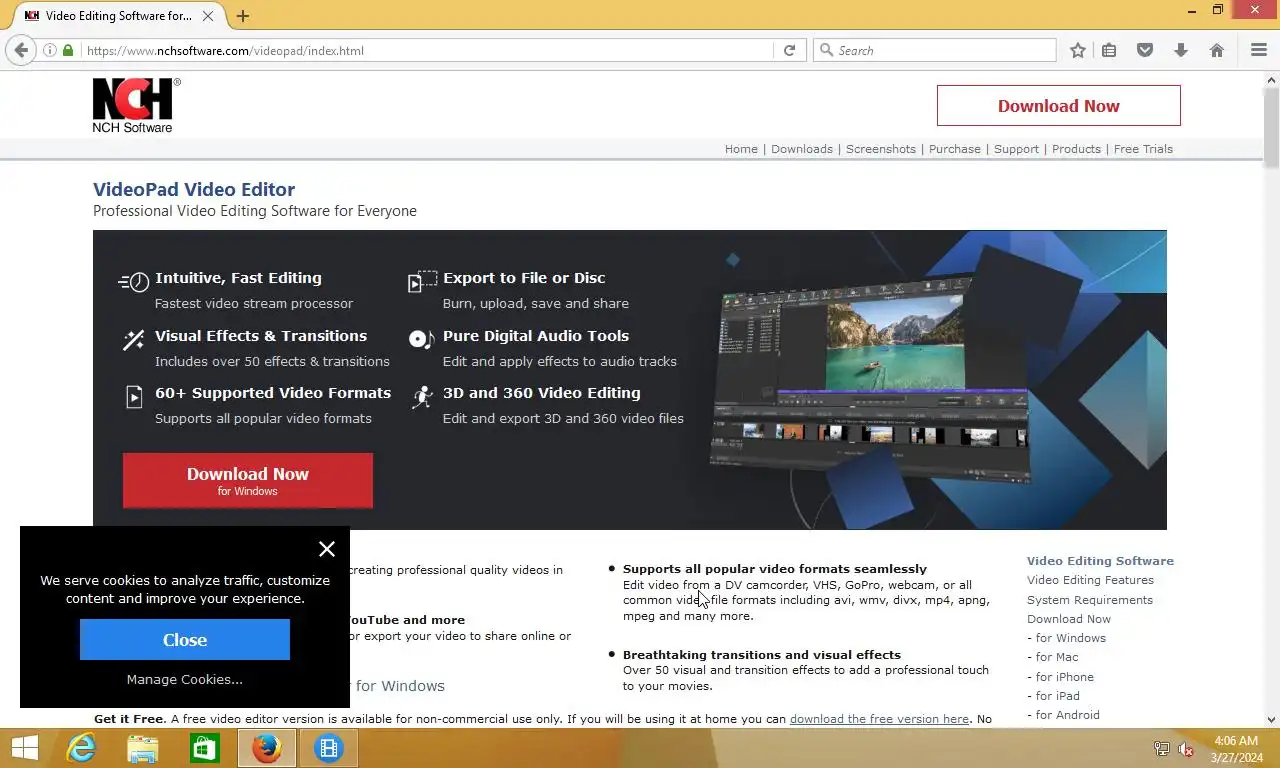Click the Visual Effects magic wand icon

pyautogui.click(x=133, y=340)
